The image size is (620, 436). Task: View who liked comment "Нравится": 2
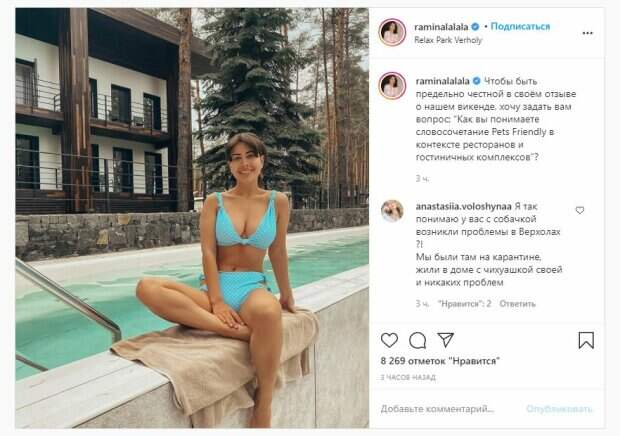pyautogui.click(x=464, y=304)
